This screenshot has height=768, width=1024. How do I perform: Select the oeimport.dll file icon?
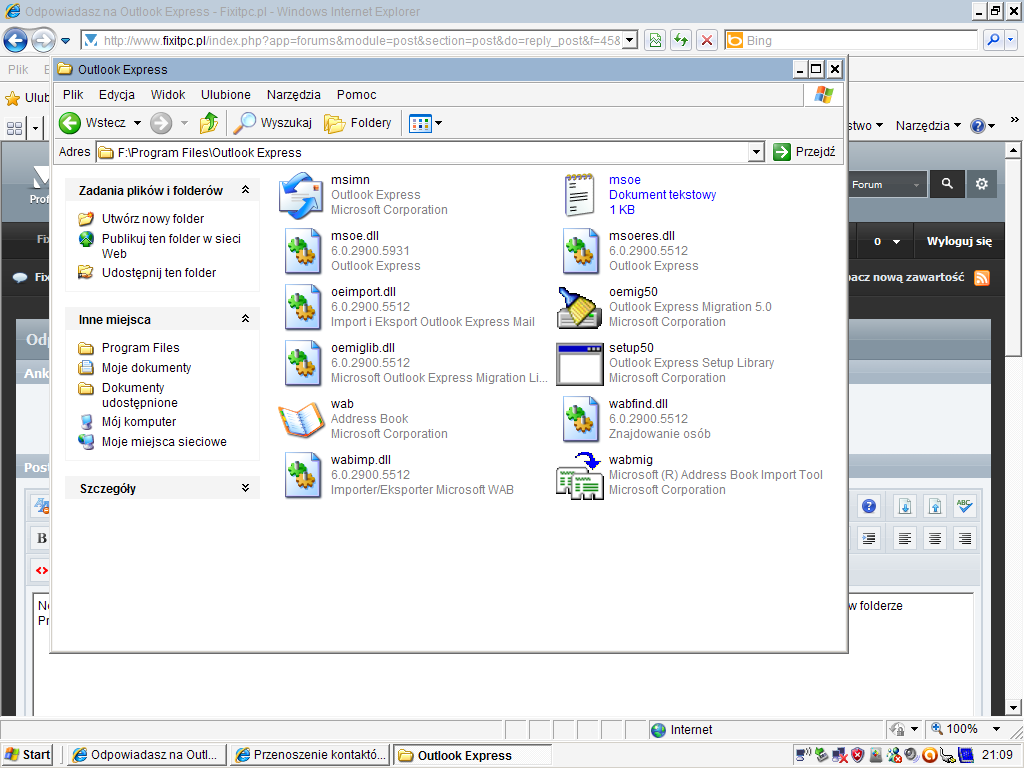tap(302, 308)
